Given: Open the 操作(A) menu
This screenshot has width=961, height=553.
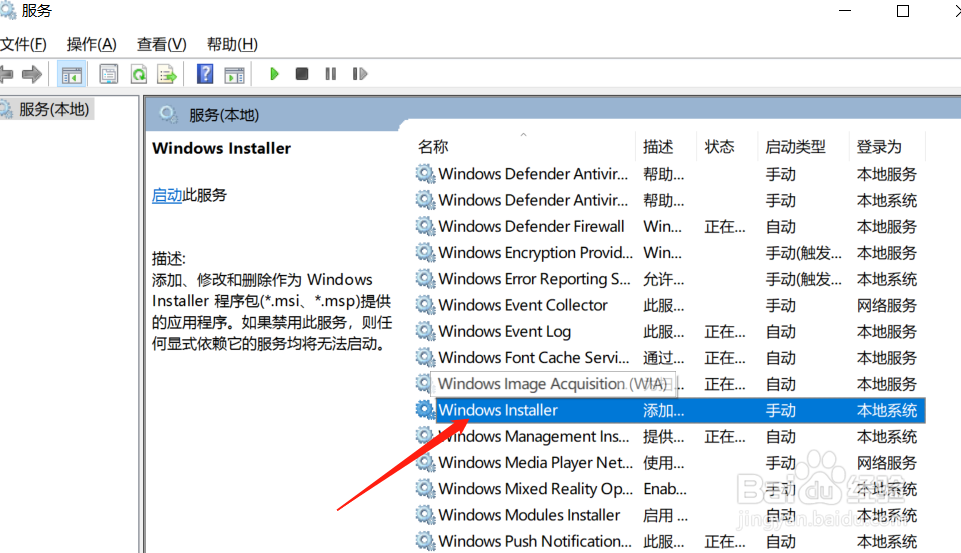Looking at the screenshot, I should tap(91, 45).
